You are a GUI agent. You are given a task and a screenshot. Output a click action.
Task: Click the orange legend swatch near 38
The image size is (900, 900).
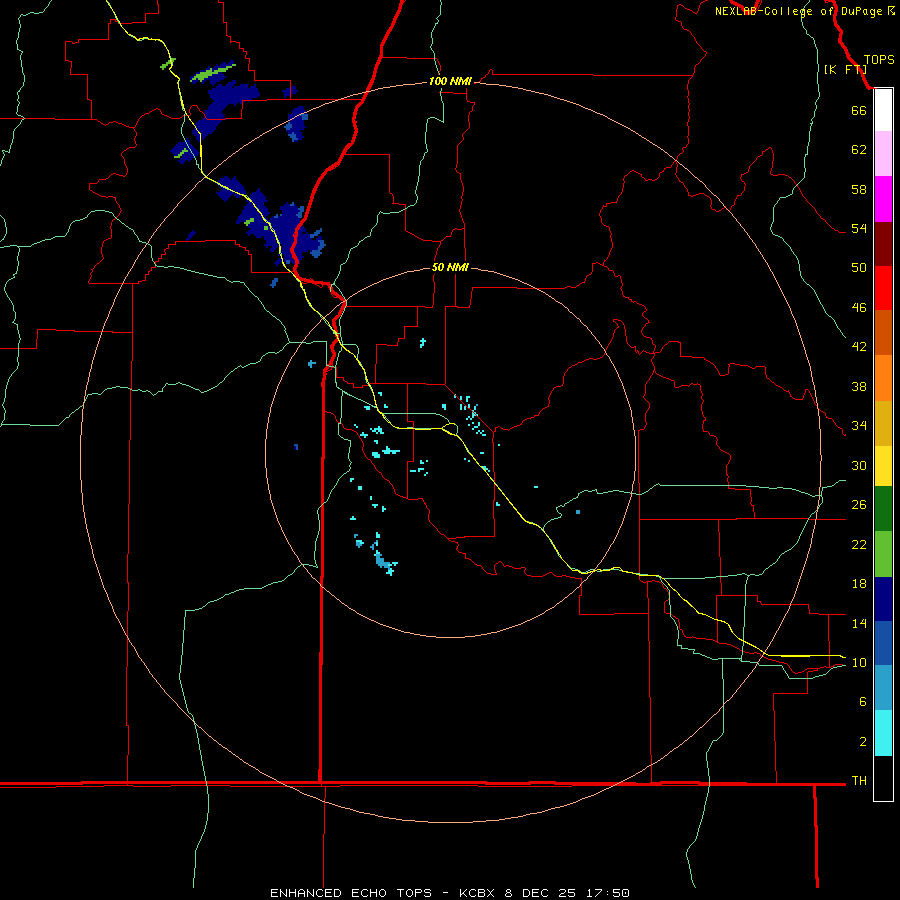click(x=883, y=378)
